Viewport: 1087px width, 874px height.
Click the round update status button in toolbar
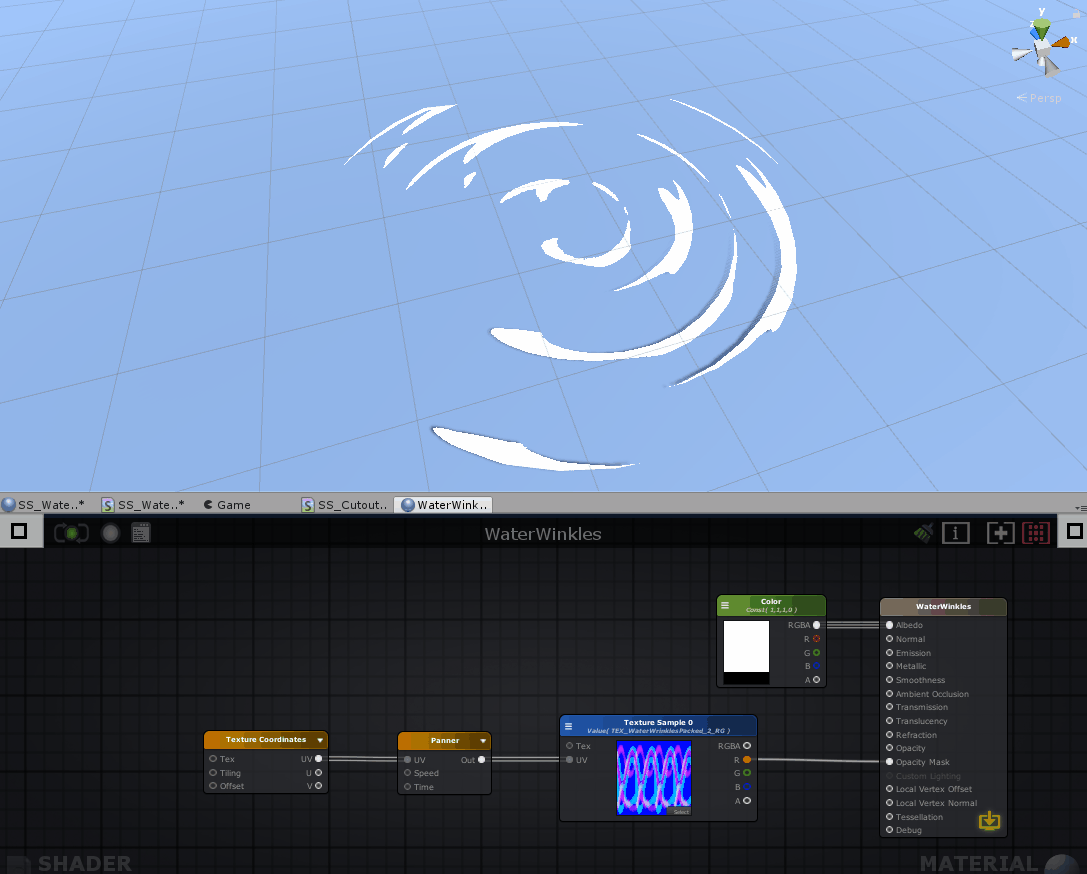pos(110,533)
